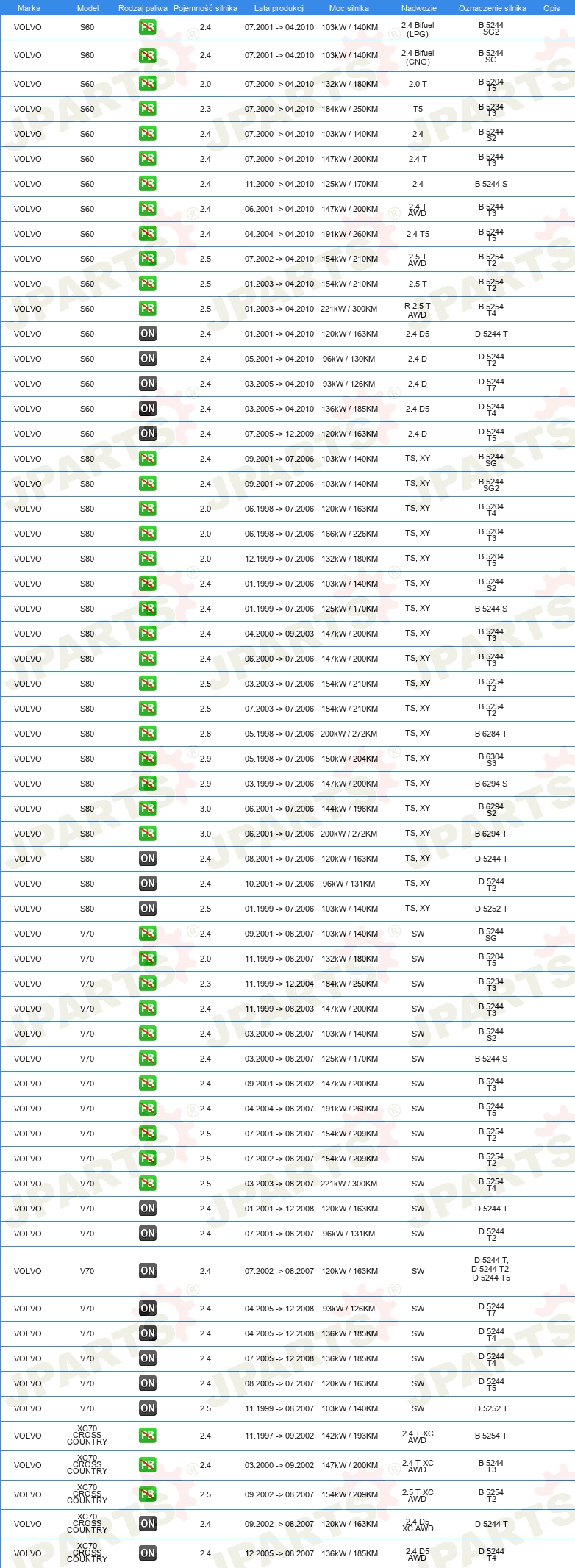Click petrol icon in V70 11.1999 -> 12.2004 row
The image size is (575, 1568).
[x=148, y=984]
